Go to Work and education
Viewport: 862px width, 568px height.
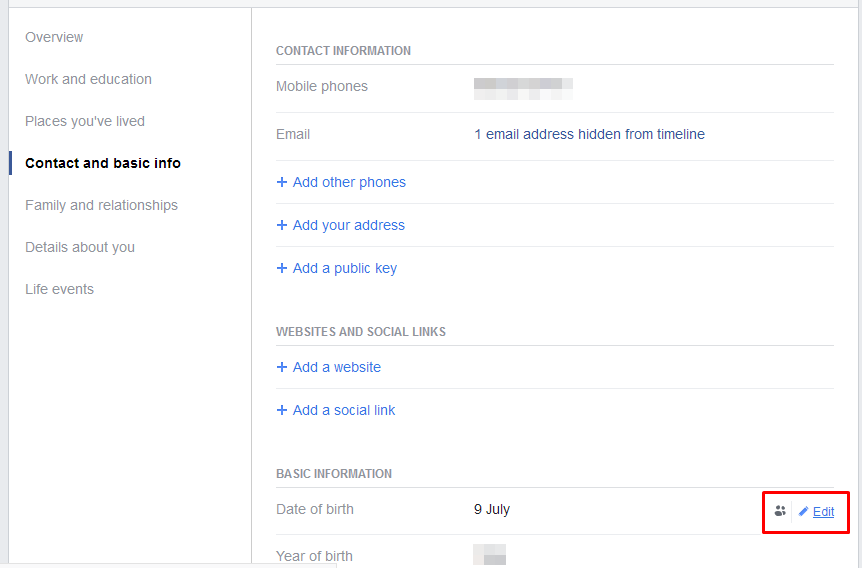pos(88,79)
